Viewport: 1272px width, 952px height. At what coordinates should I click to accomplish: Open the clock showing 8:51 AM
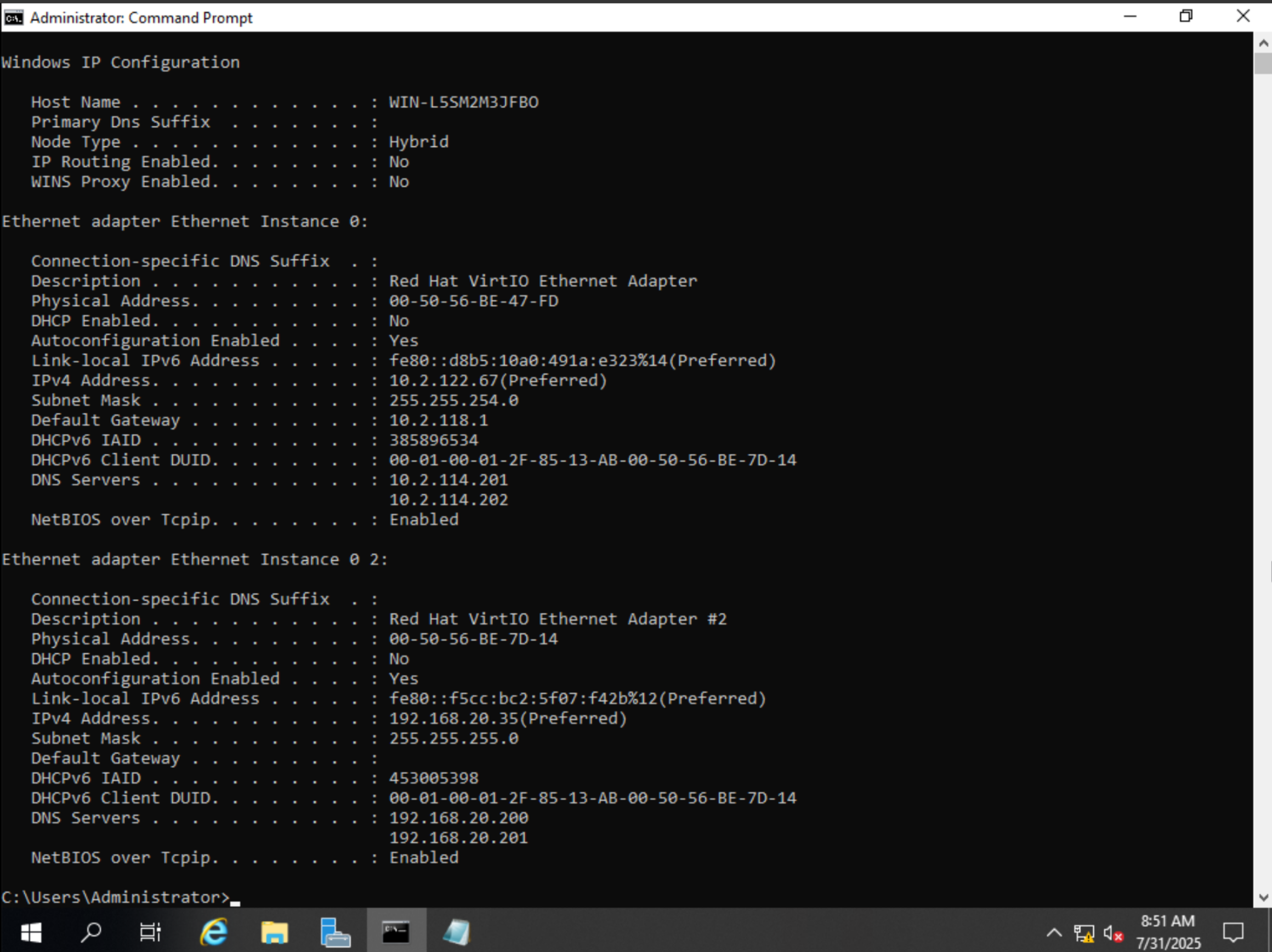(x=1168, y=932)
